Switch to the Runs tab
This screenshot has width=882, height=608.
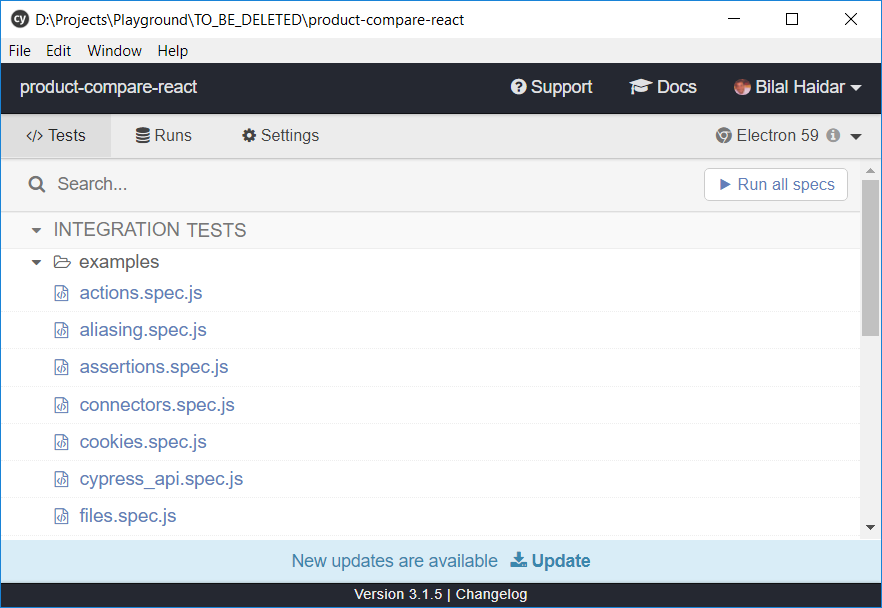[164, 136]
